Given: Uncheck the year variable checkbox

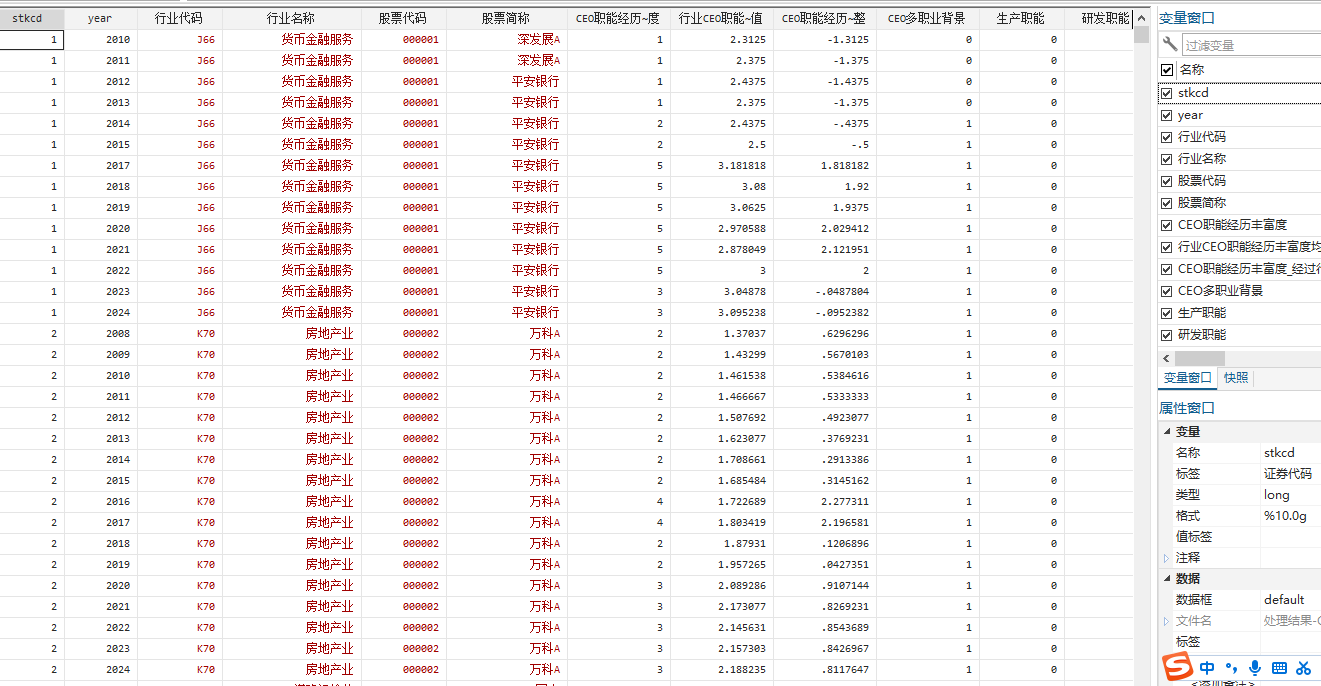Looking at the screenshot, I should [x=1167, y=115].
